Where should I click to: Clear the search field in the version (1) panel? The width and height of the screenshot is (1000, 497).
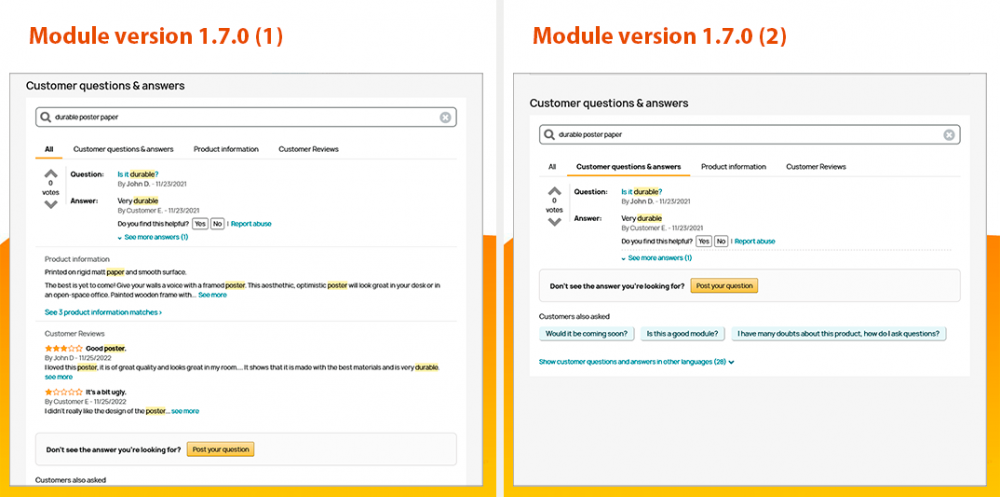[x=445, y=117]
